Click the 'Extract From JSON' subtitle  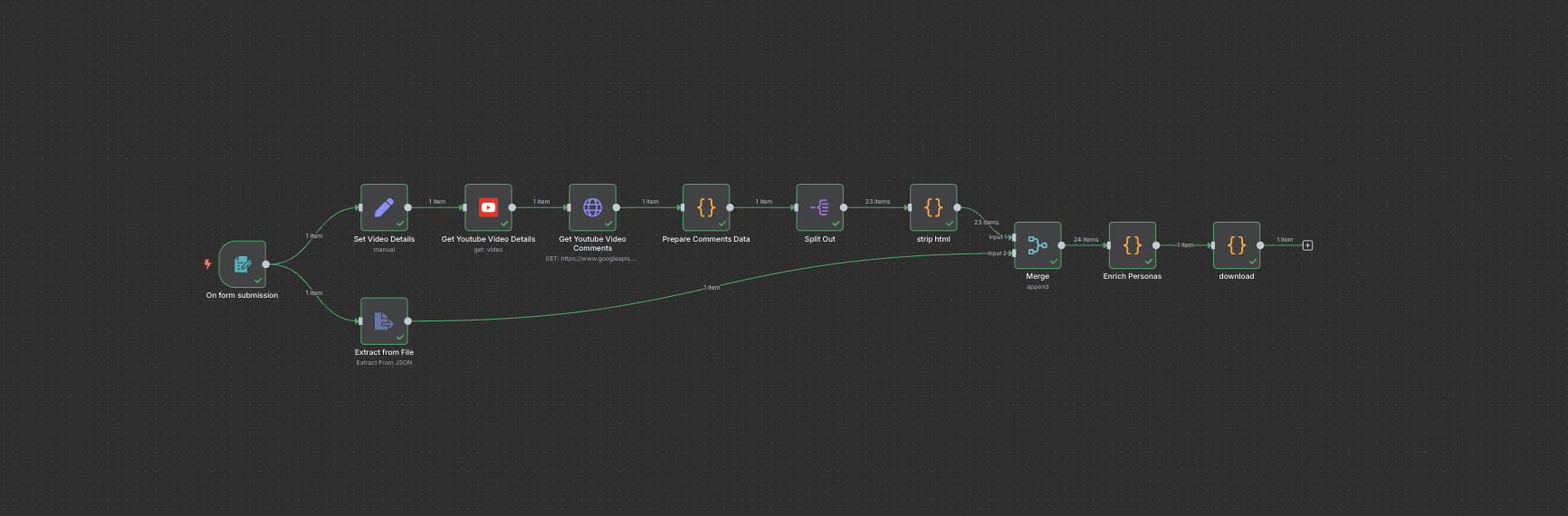(384, 363)
